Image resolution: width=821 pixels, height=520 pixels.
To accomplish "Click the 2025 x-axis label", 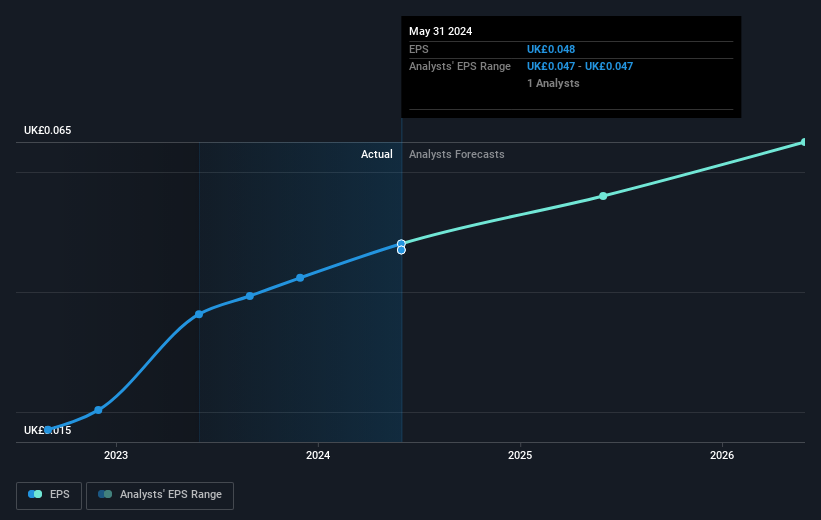I will coord(520,455).
